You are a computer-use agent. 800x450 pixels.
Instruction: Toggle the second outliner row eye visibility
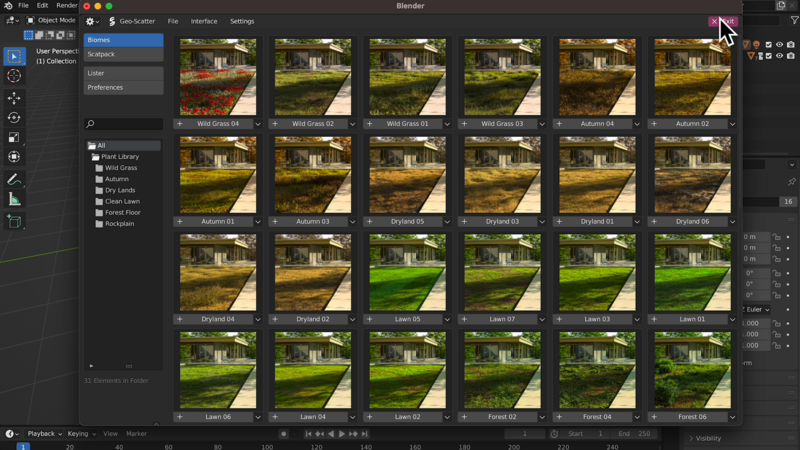point(780,56)
